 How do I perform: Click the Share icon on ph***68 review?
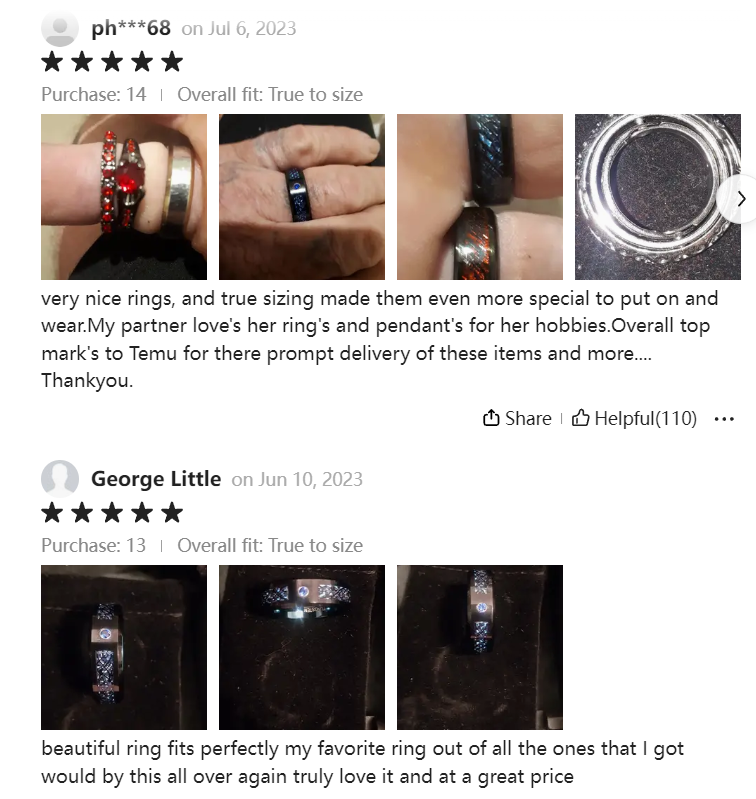pos(491,418)
